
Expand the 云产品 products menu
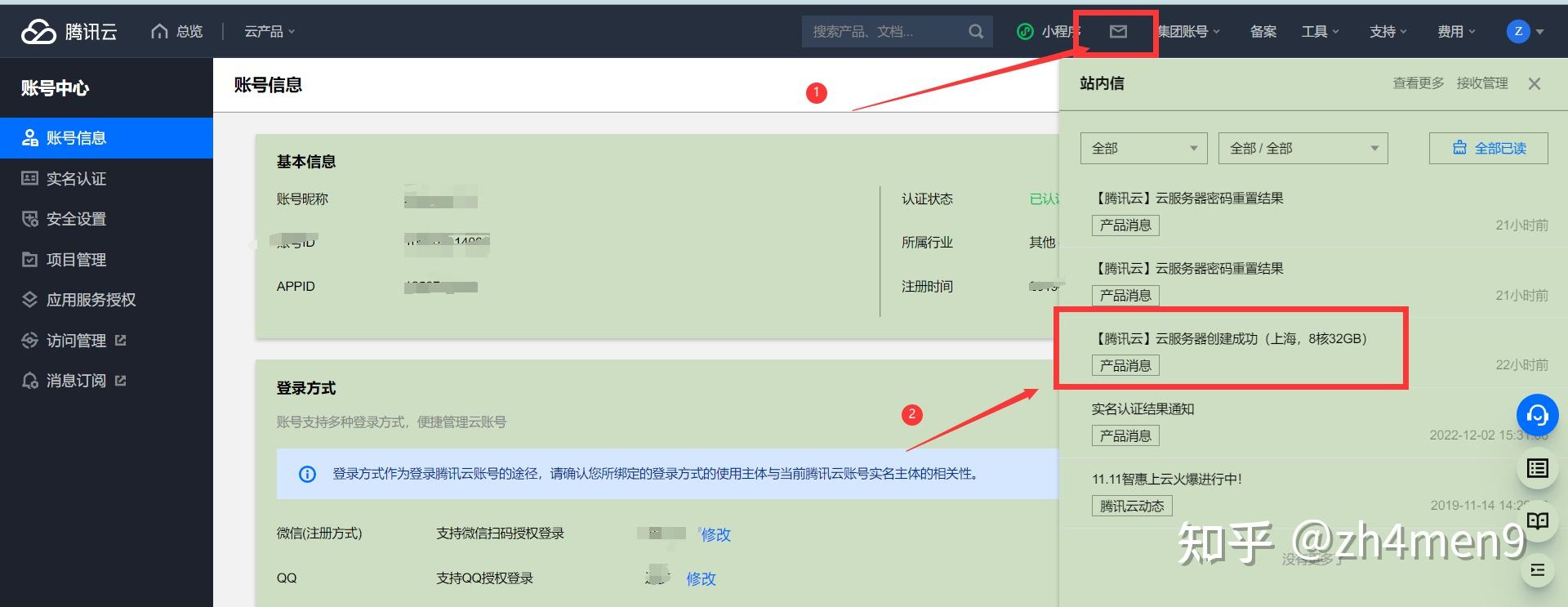click(269, 31)
